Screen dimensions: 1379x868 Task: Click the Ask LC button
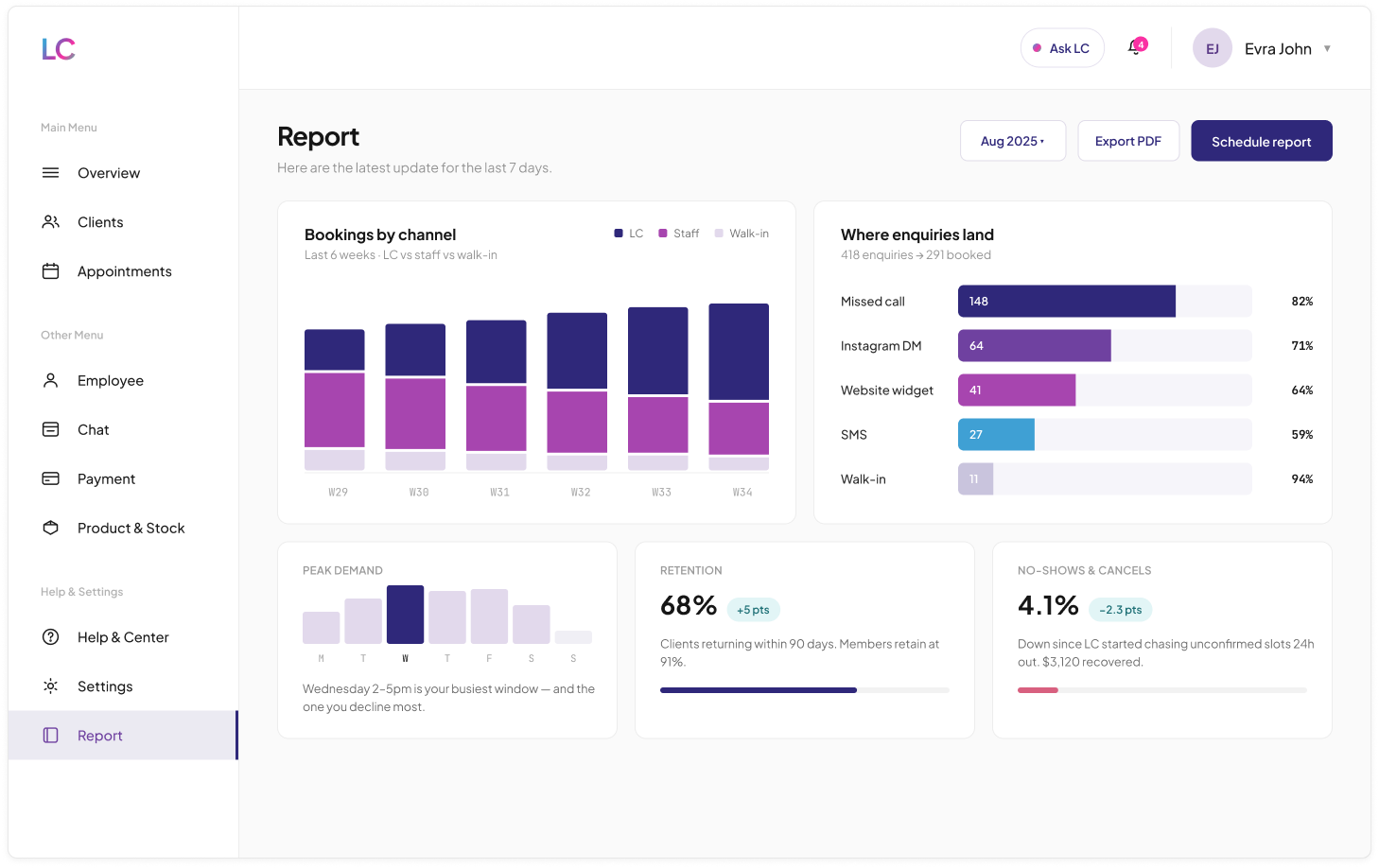tap(1062, 48)
